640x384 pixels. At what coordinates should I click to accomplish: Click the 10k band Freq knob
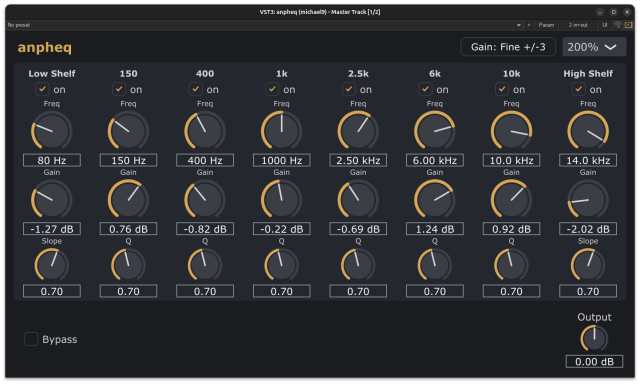pos(511,131)
